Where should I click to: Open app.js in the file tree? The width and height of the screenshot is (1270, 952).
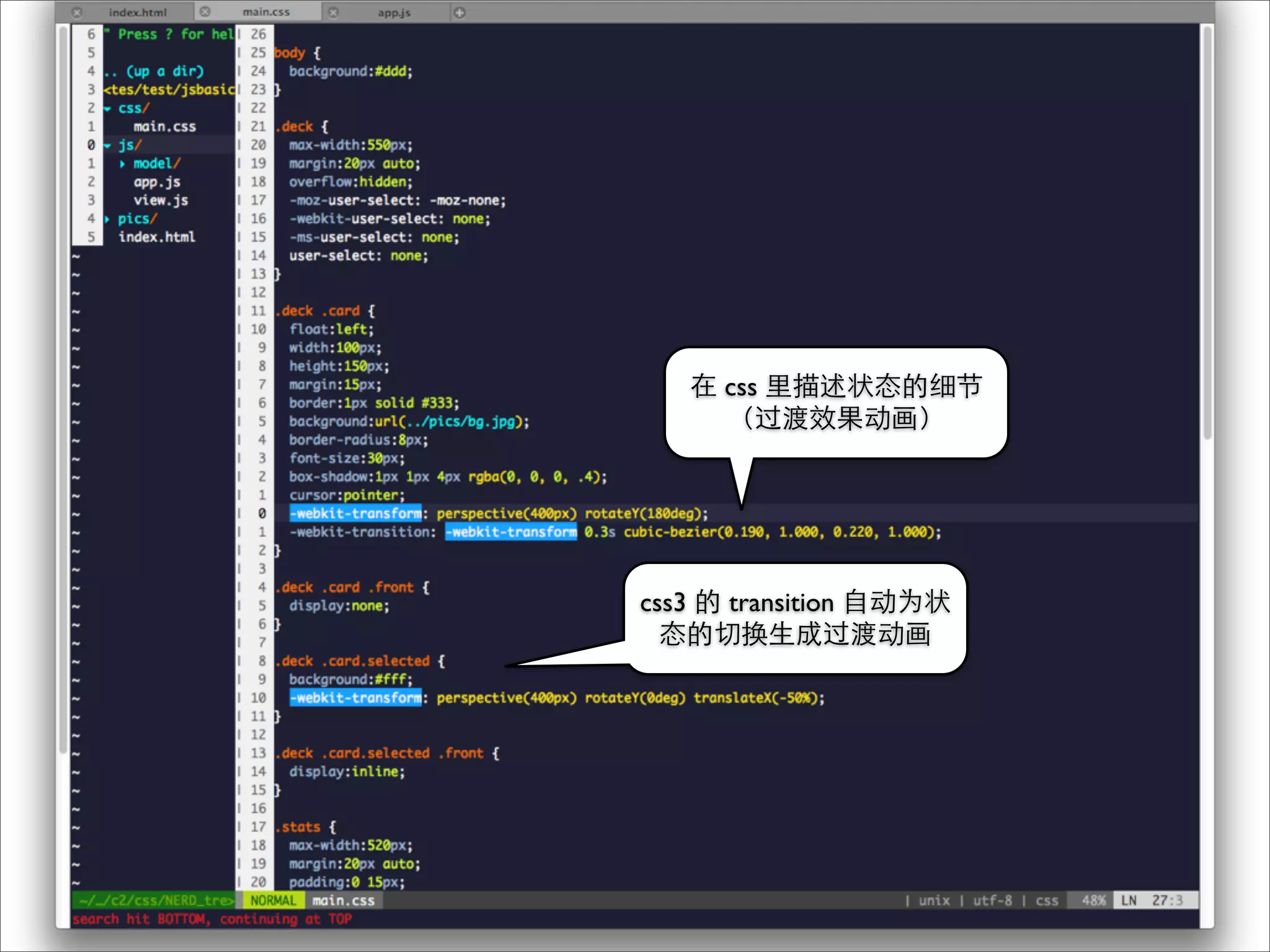coord(157,182)
